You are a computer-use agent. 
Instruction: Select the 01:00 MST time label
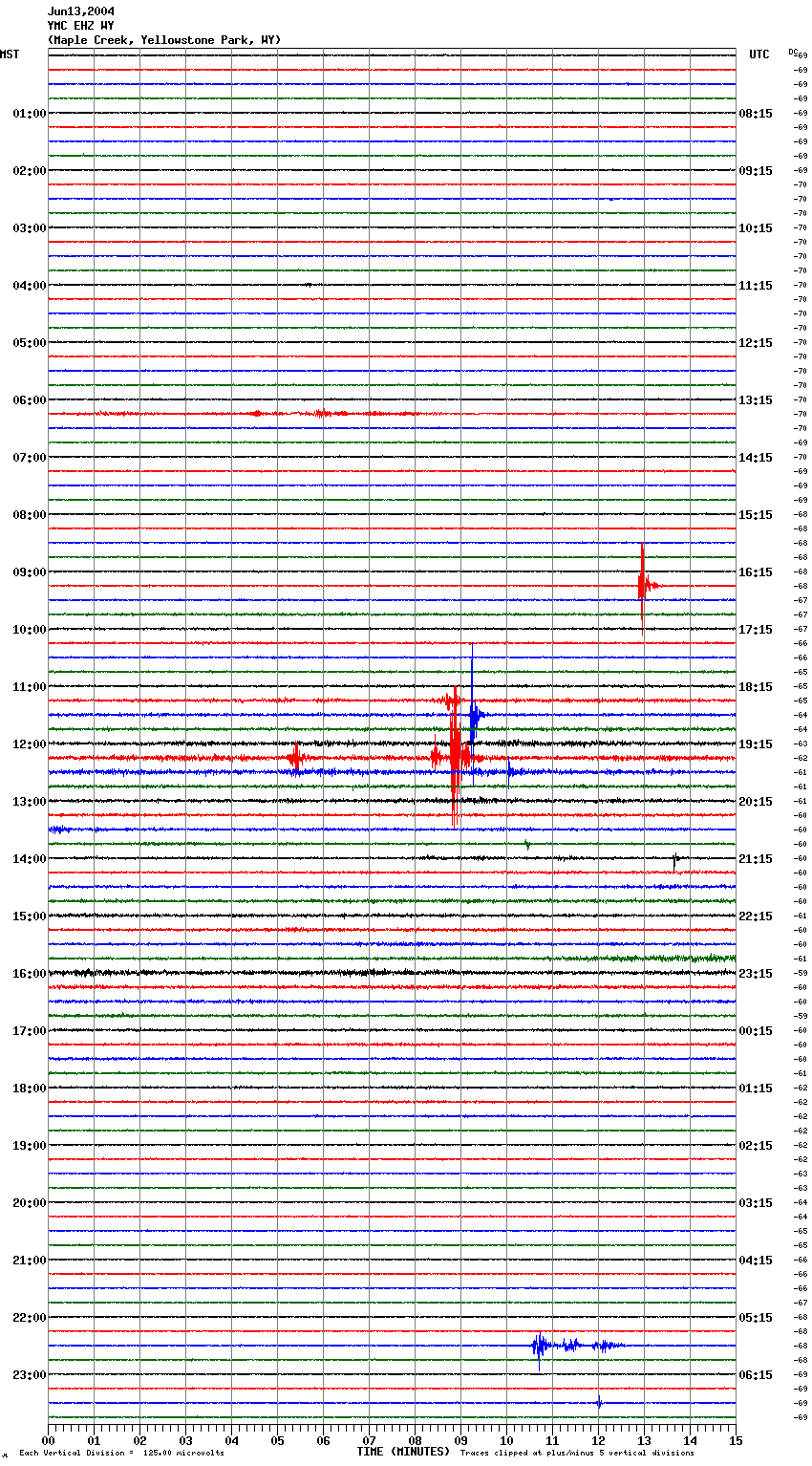[x=30, y=114]
